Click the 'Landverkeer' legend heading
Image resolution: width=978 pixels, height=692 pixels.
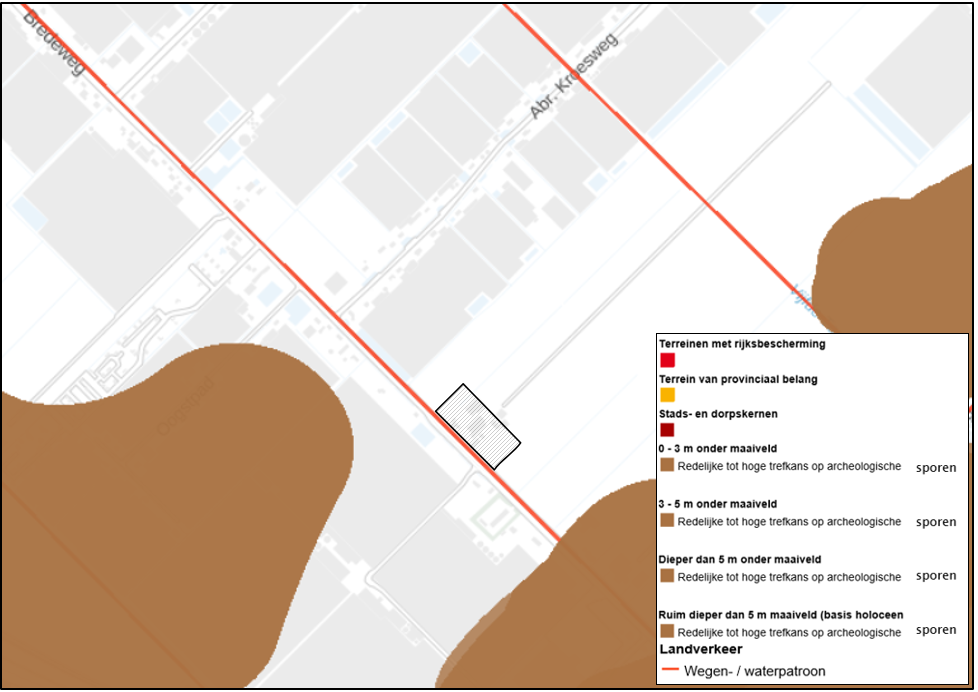701,650
